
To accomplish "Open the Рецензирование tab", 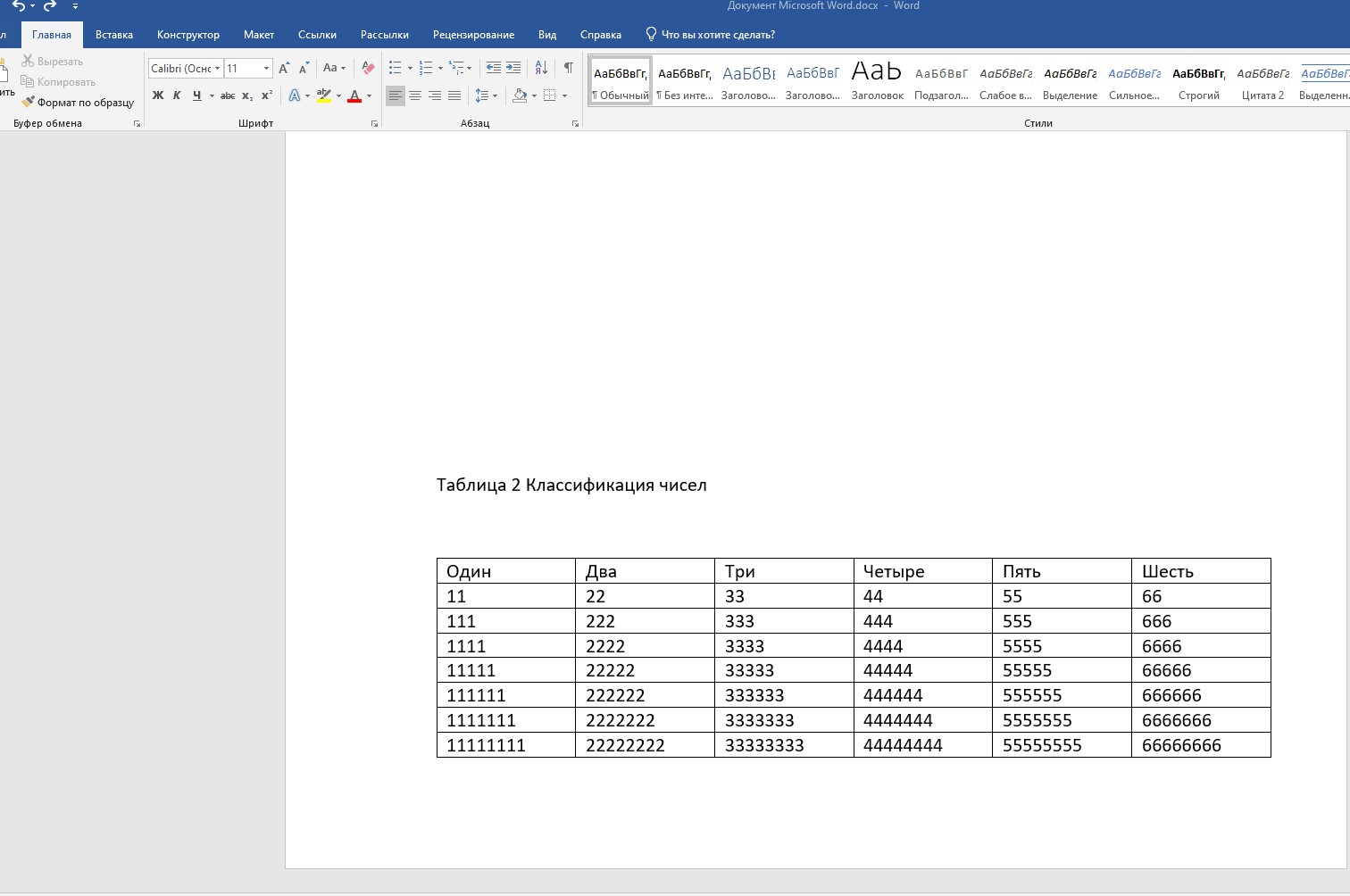I will coord(474,35).
